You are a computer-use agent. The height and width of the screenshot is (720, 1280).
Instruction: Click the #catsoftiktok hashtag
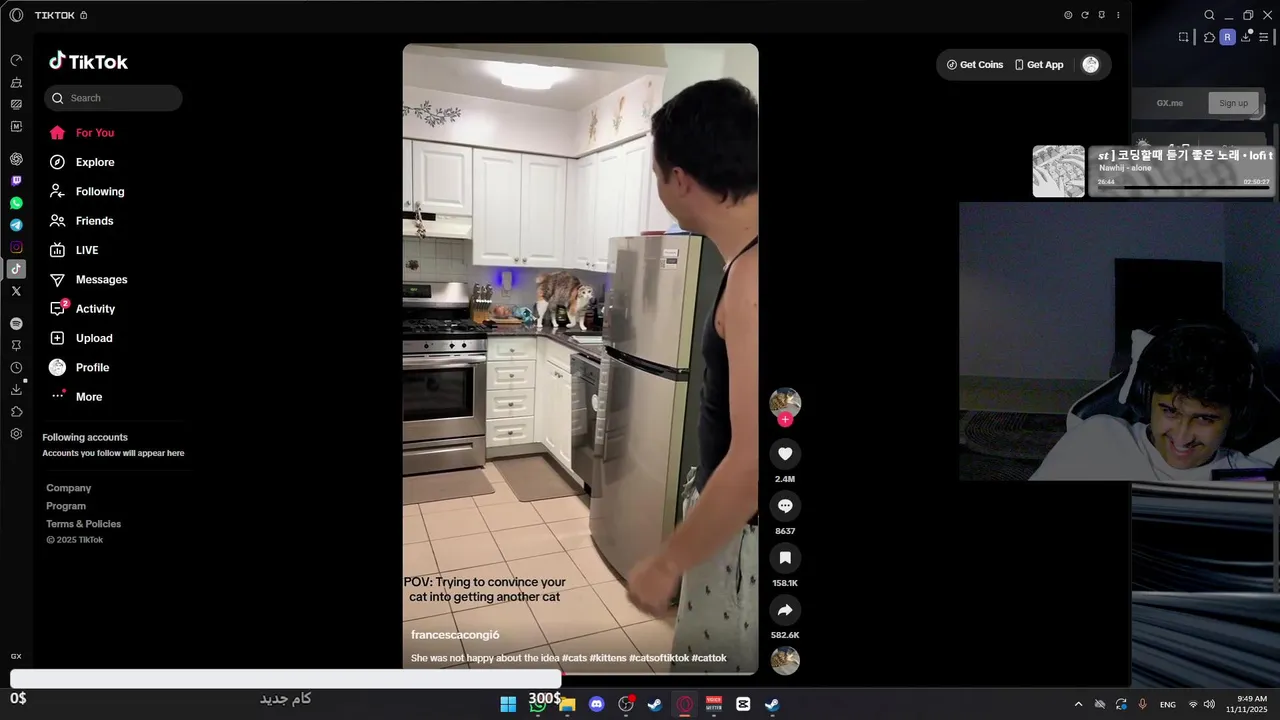[659, 658]
